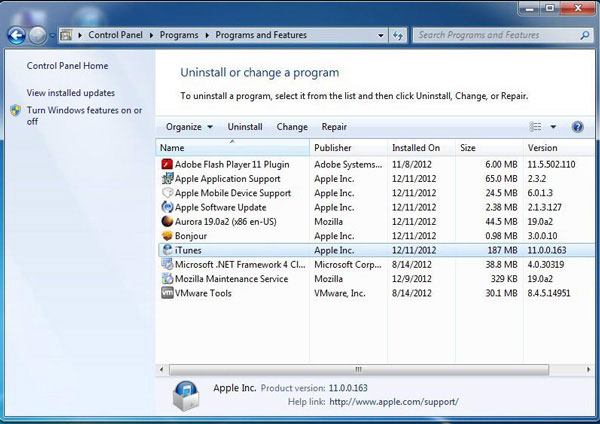Open the apple.com/support help link
The height and width of the screenshot is (424, 600).
[394, 402]
